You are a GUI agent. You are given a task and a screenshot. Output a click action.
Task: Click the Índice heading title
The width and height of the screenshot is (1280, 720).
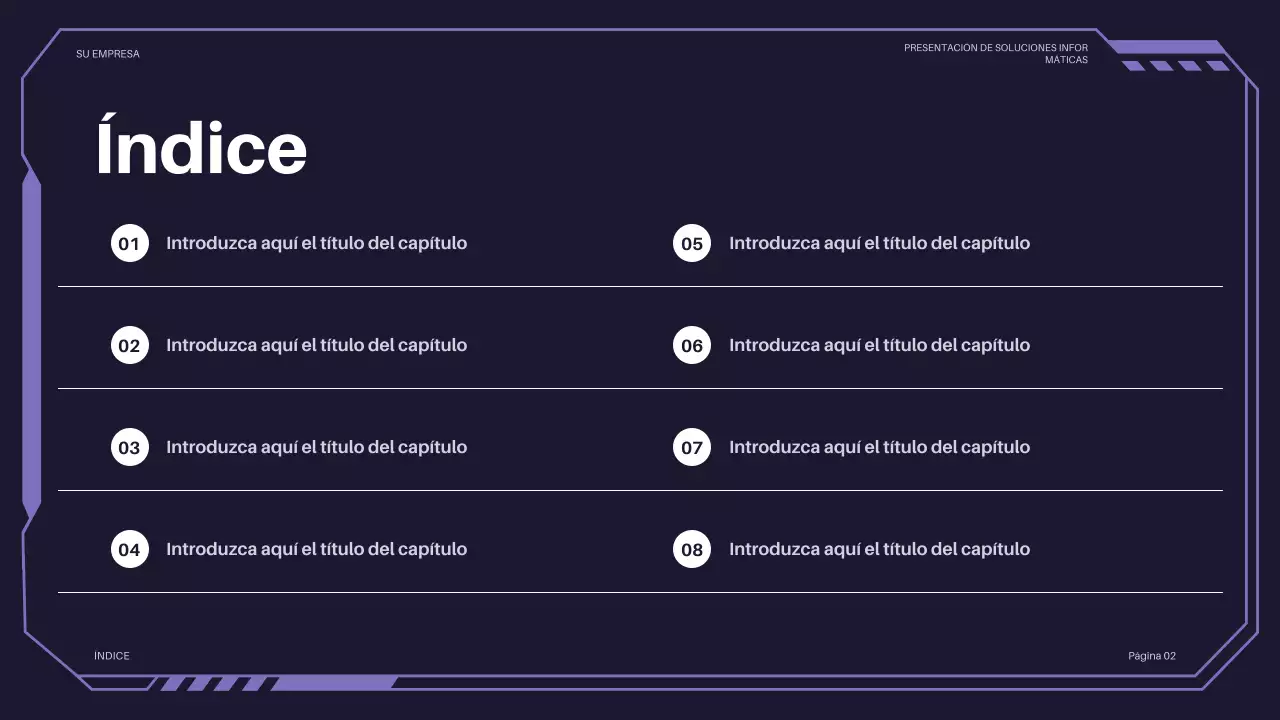201,148
